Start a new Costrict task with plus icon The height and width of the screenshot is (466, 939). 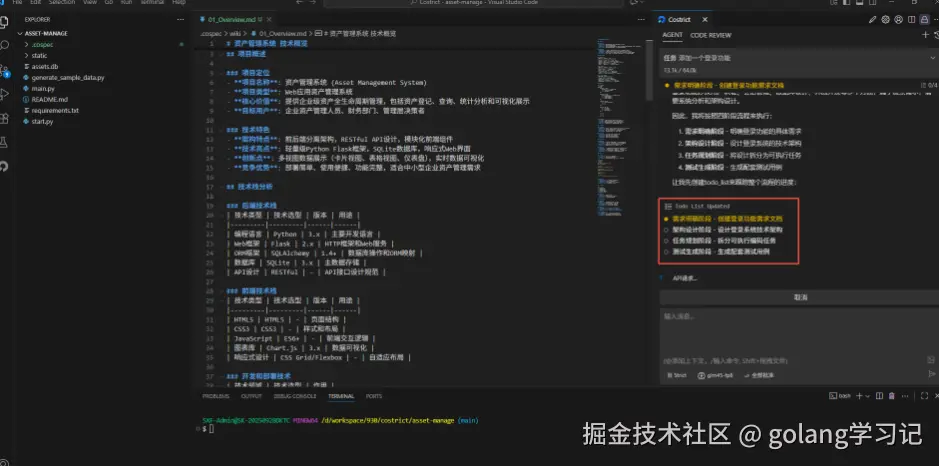coord(925,35)
